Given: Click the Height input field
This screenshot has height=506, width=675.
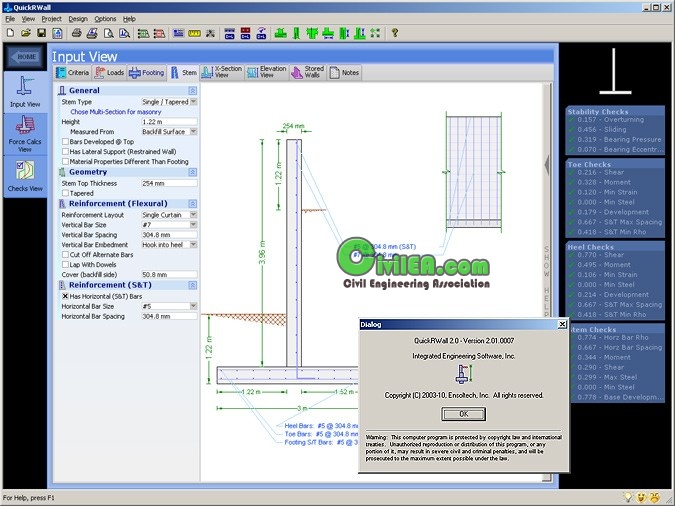Looking at the screenshot, I should coord(169,122).
